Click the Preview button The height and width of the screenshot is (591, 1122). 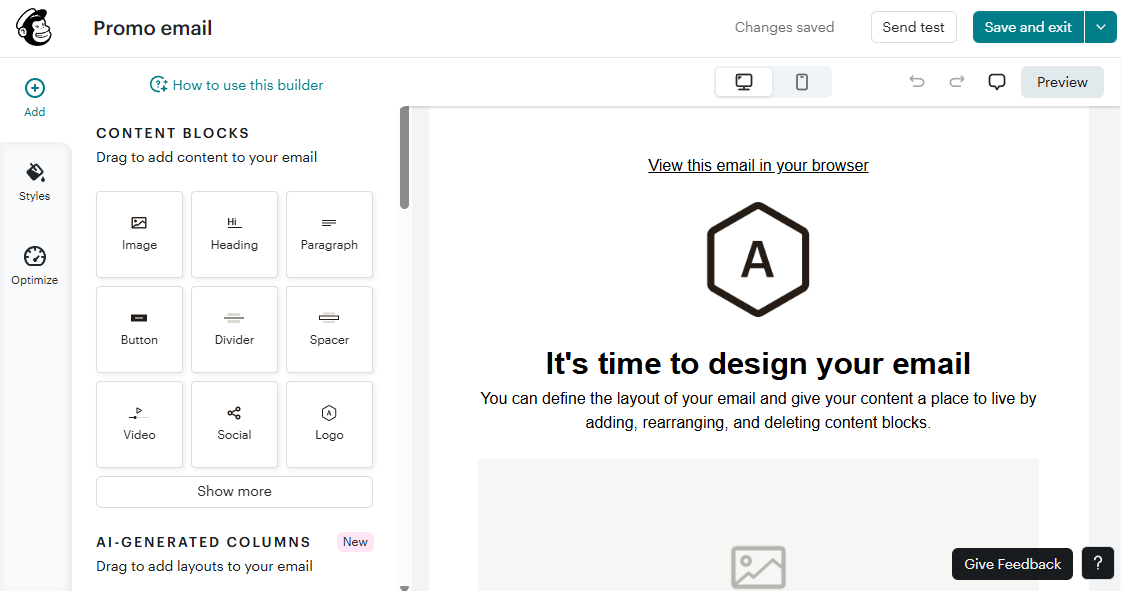(x=1062, y=81)
